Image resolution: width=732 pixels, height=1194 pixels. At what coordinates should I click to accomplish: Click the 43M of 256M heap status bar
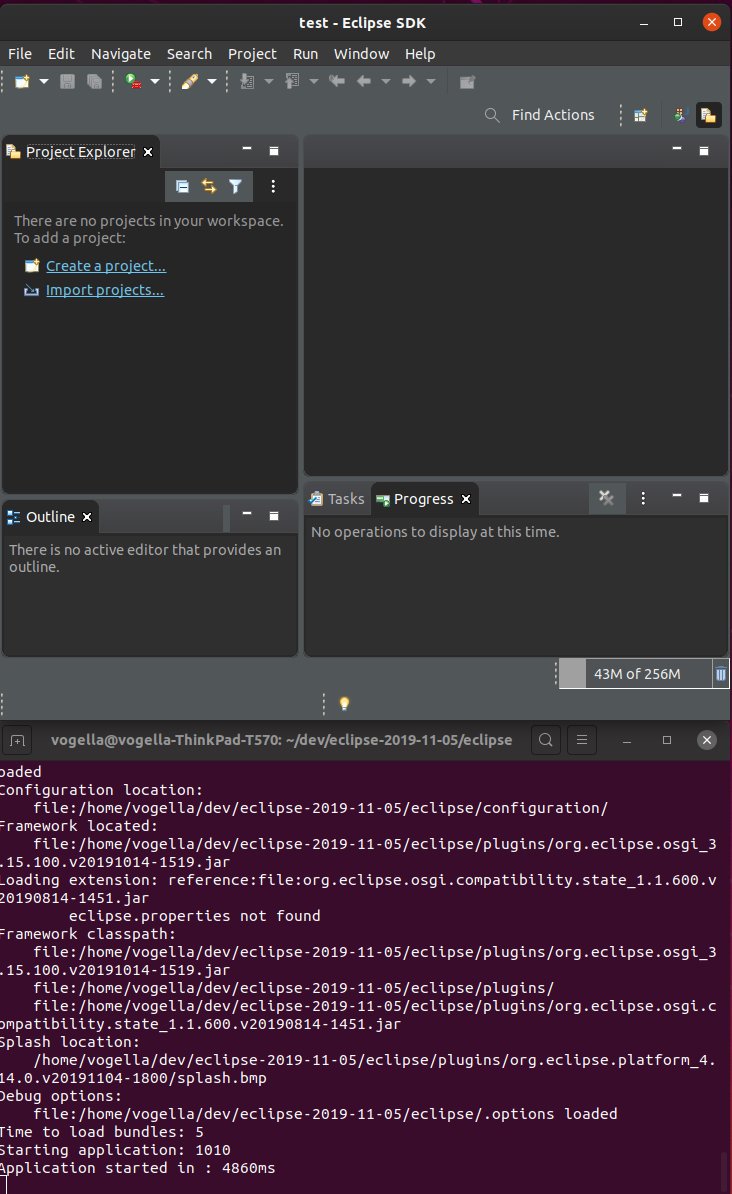tap(636, 674)
